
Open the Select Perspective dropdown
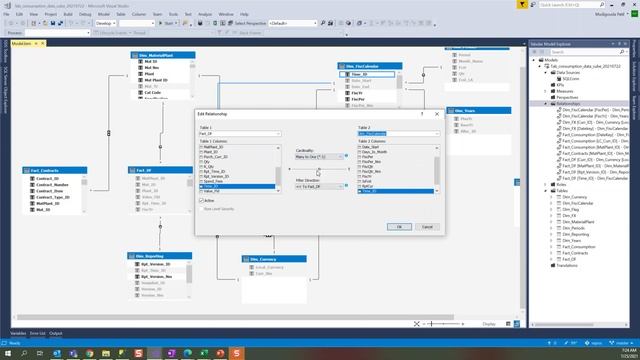(x=293, y=23)
